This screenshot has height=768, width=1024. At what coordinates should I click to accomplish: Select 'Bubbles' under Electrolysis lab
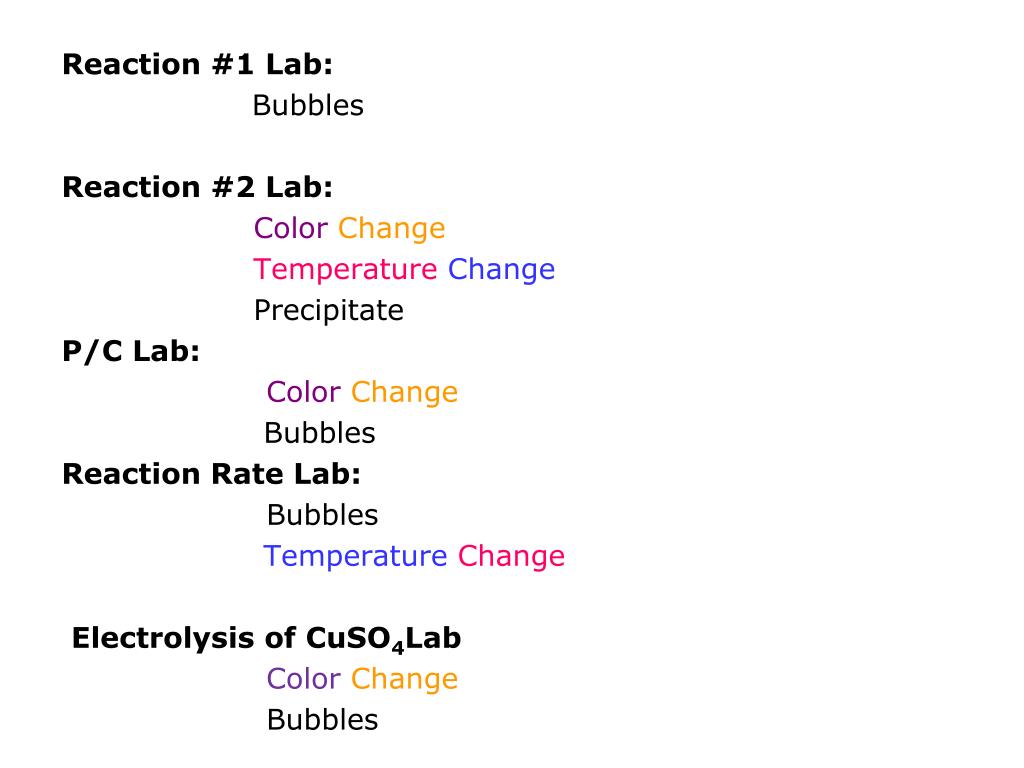[x=323, y=720]
